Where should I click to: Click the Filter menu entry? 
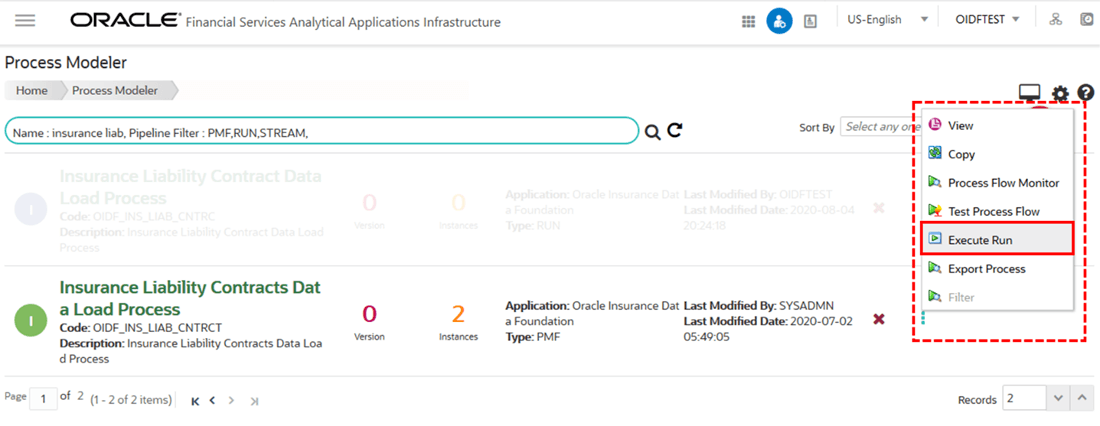[996, 297]
